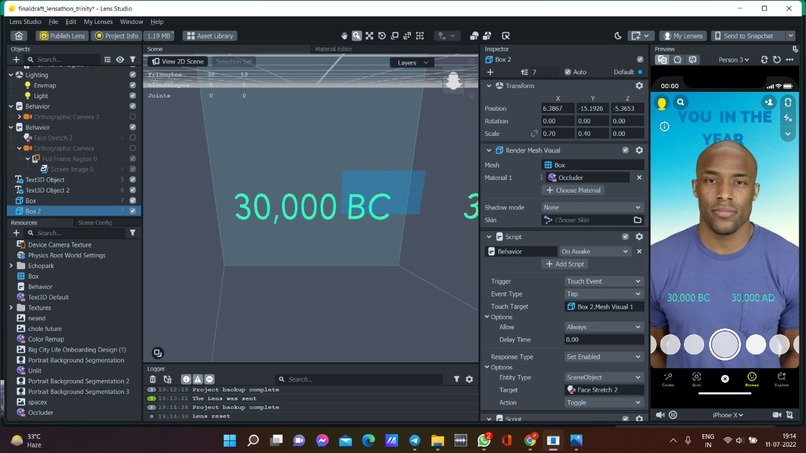
Task: Pause the preview playback
Action: click(x=673, y=415)
